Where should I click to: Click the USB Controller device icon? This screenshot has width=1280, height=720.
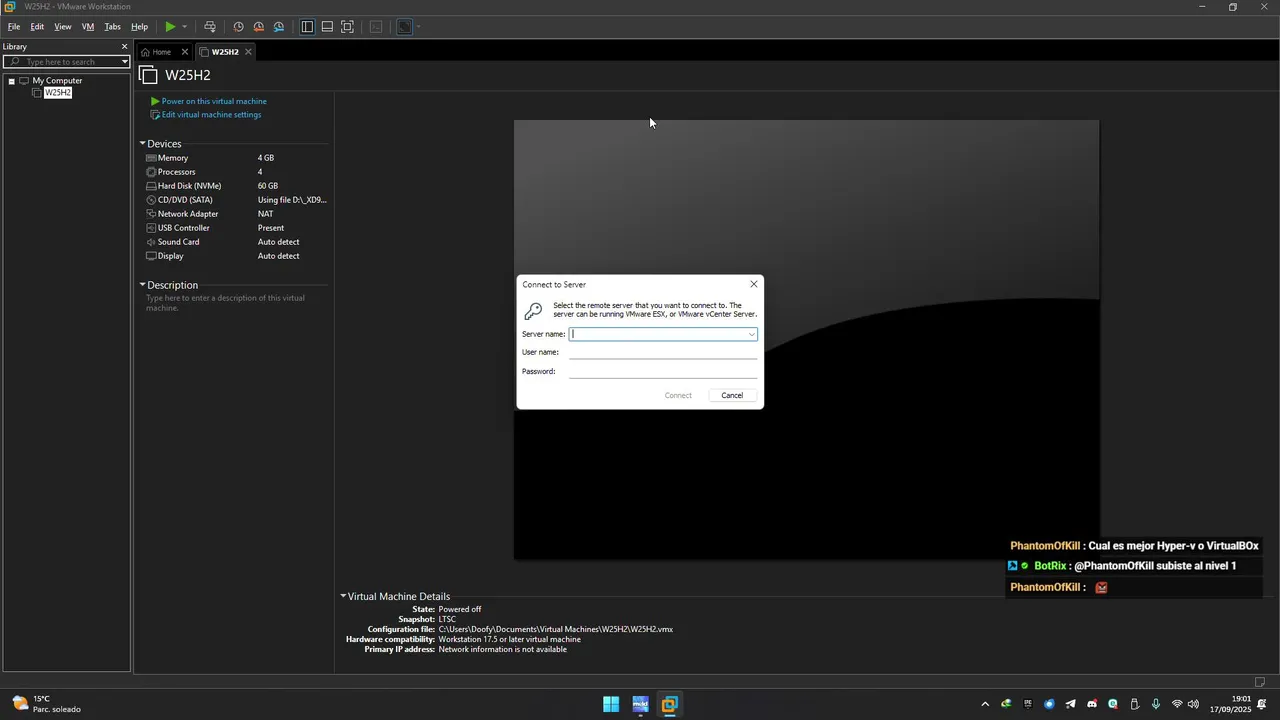tap(151, 228)
